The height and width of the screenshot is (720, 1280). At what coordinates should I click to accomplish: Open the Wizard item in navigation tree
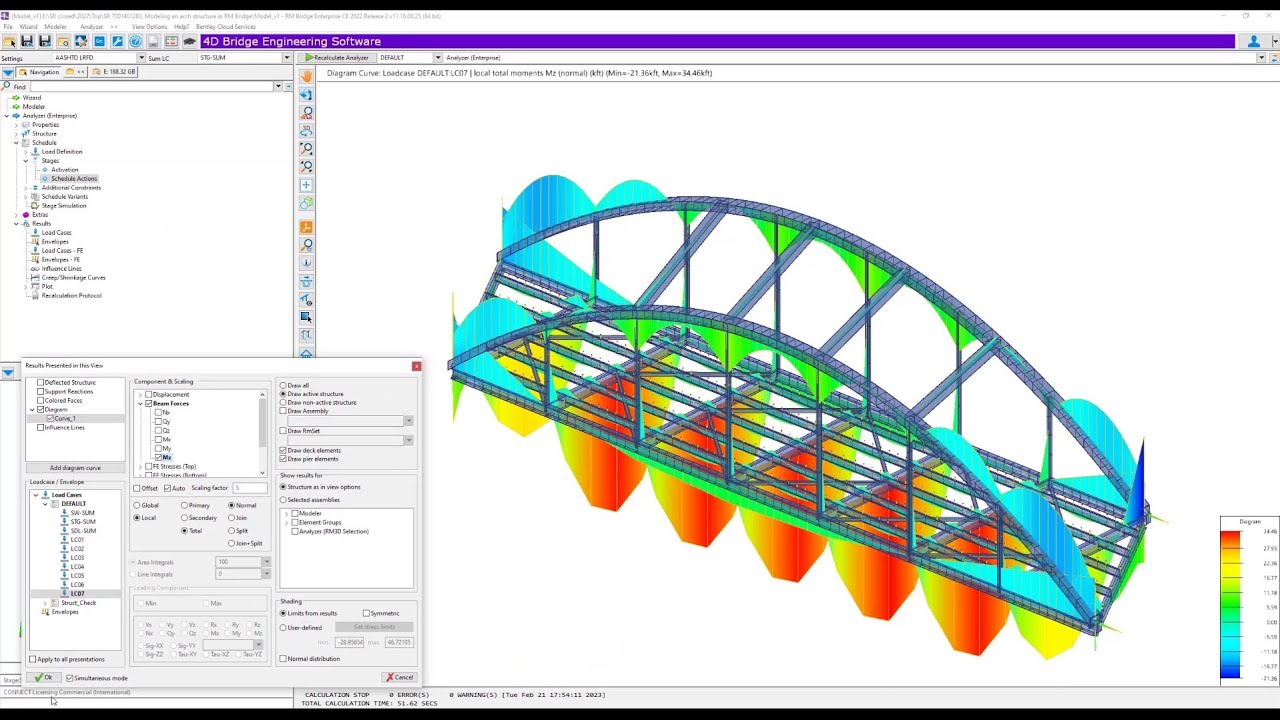click(32, 98)
